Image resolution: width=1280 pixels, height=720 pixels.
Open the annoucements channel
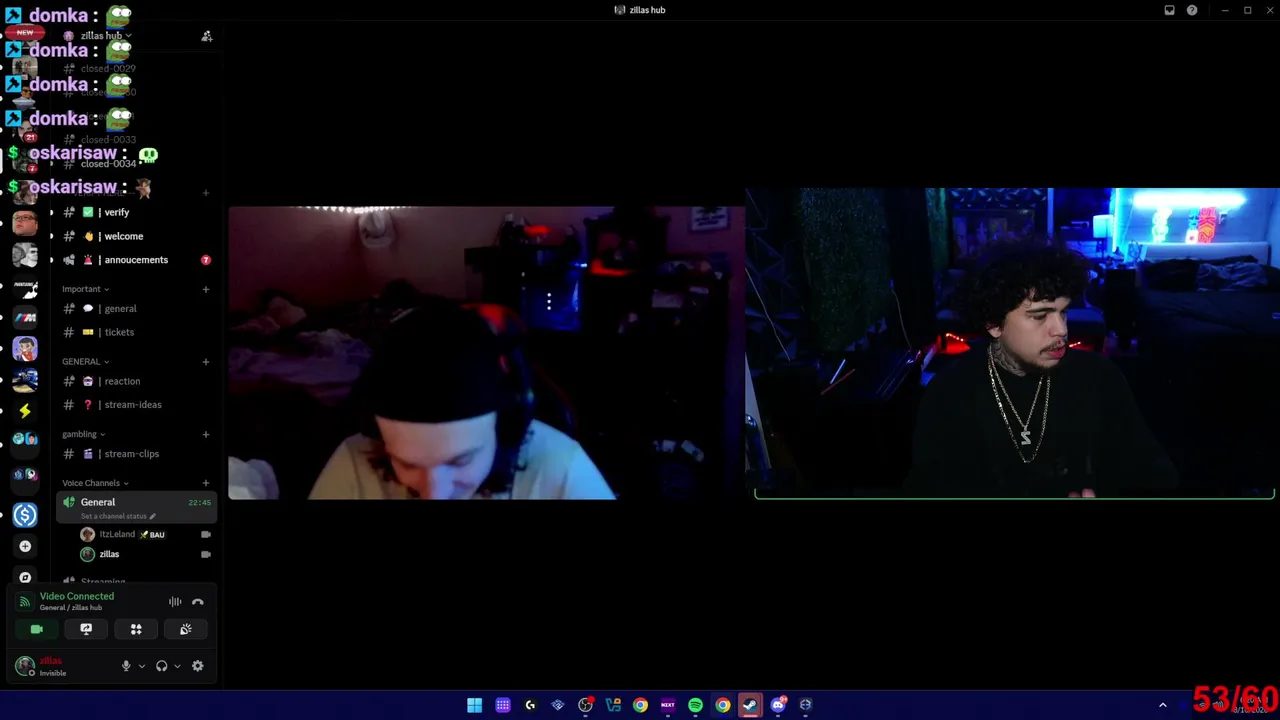[x=136, y=260]
